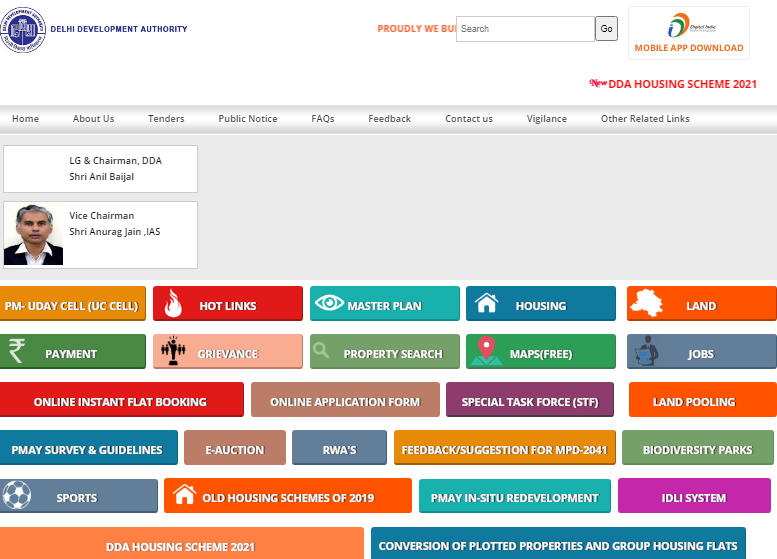The width and height of the screenshot is (777, 559).
Task: Open Online Instant Flat Booking
Action: 120,401
